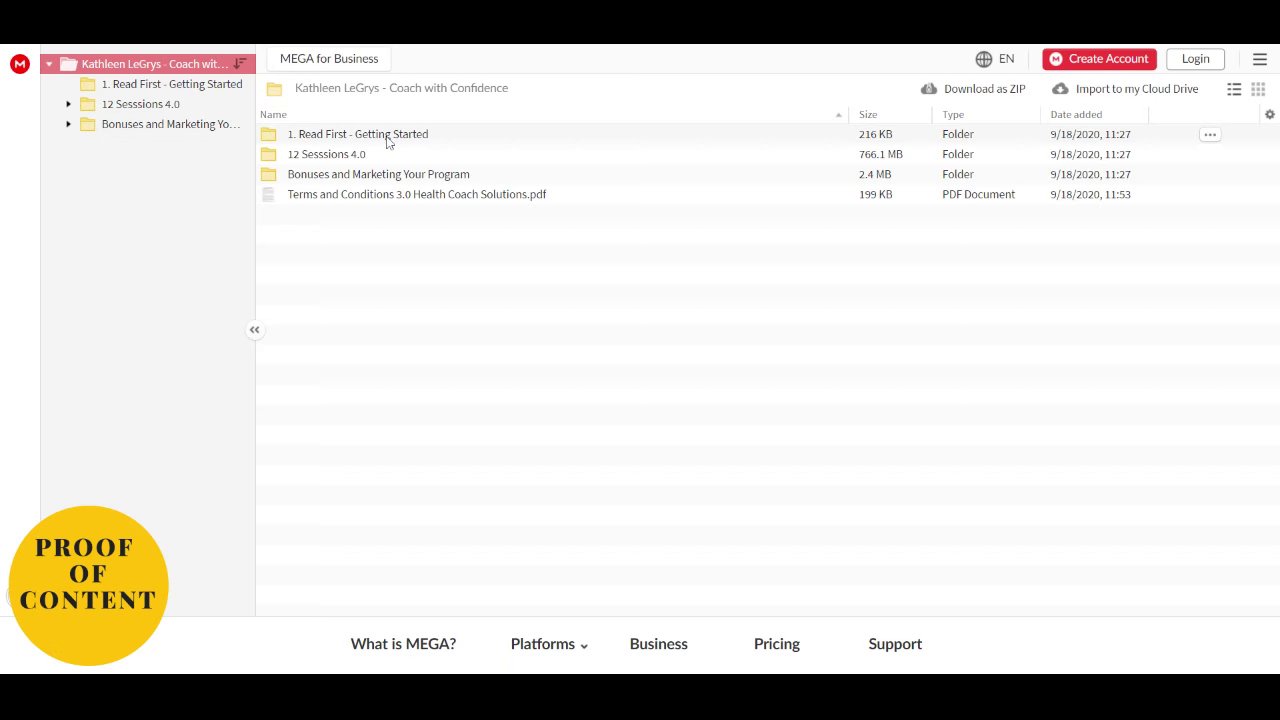This screenshot has height=720, width=1280.
Task: Toggle Name column sort arrow
Action: pos(838,115)
